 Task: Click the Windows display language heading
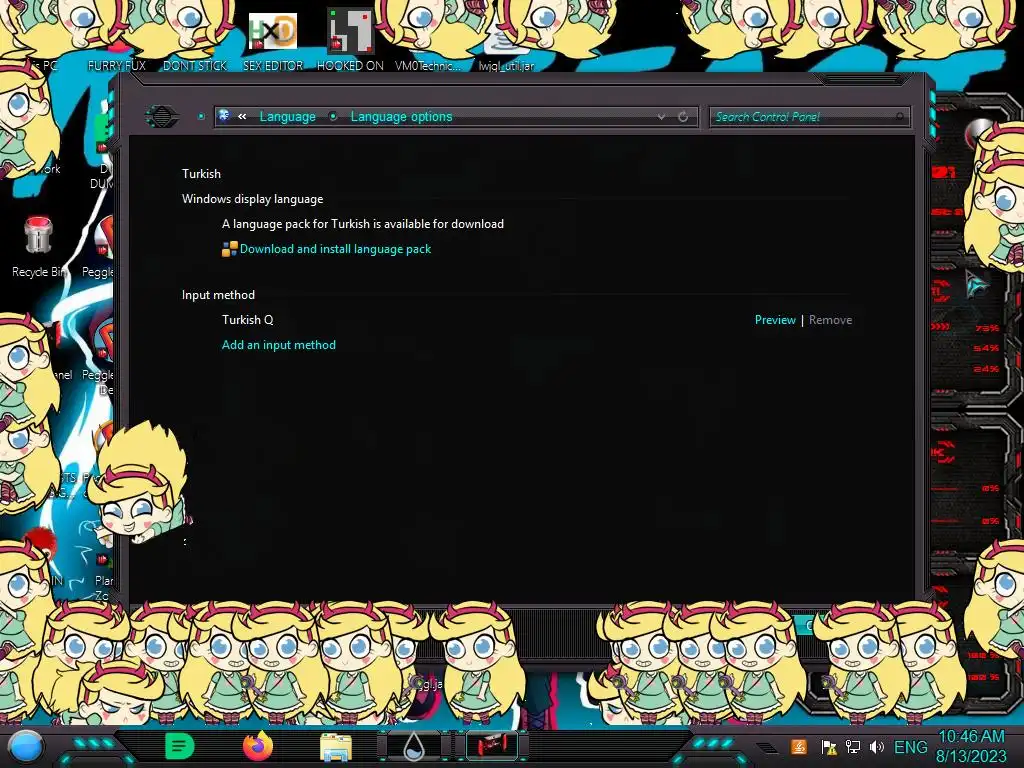point(252,199)
